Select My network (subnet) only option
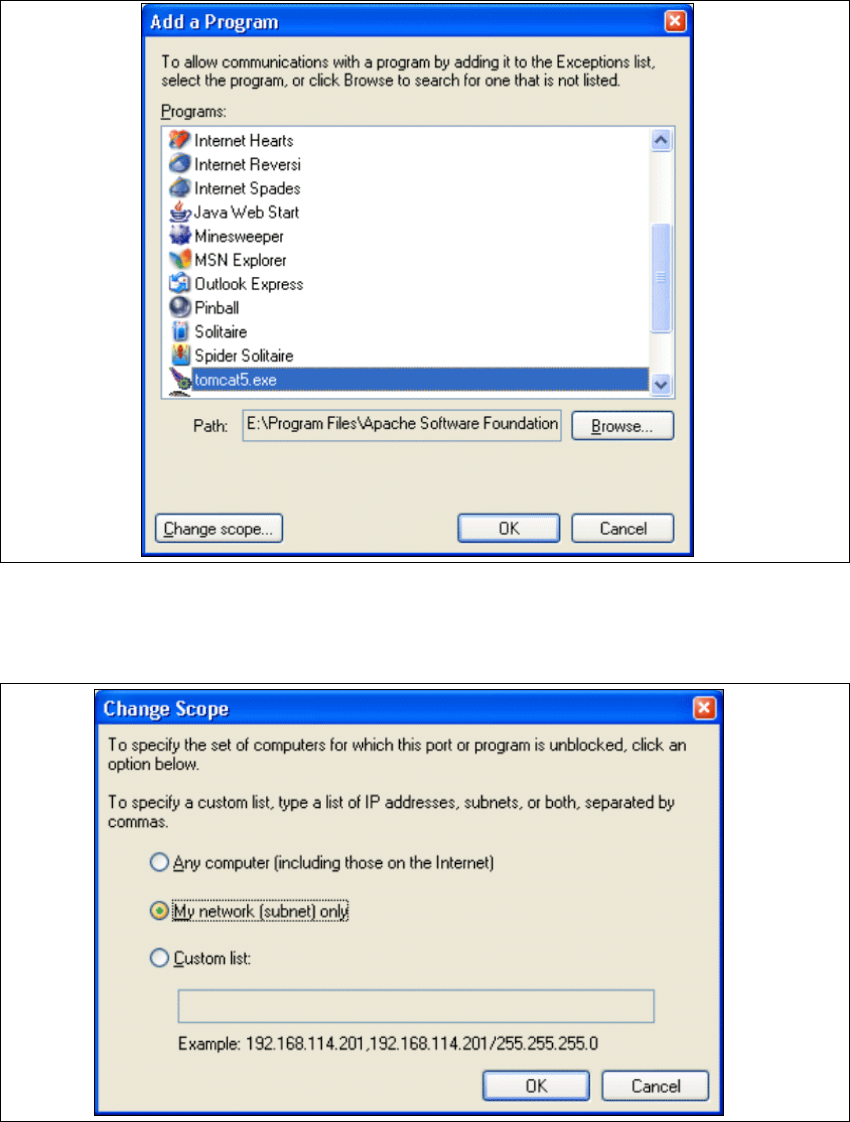The height and width of the screenshot is (1122, 850). pos(159,911)
